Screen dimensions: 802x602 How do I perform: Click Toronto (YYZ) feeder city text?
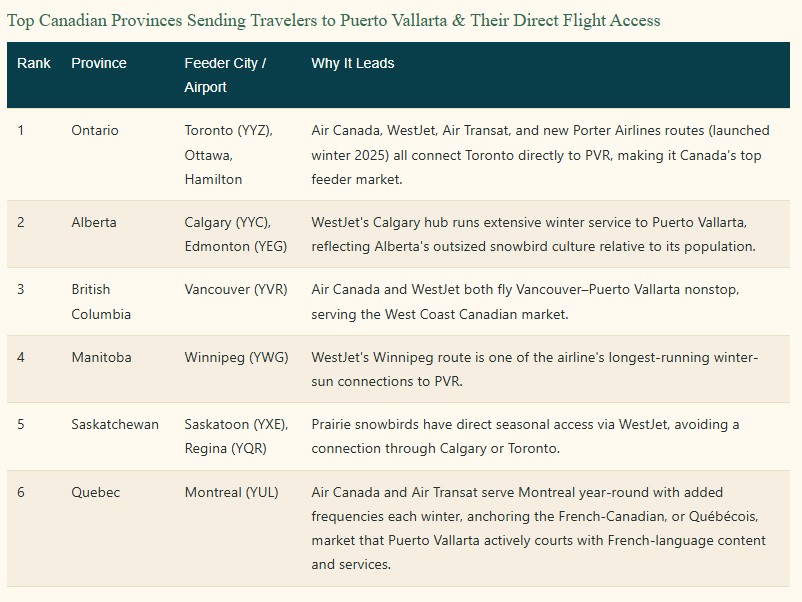[x=229, y=130]
